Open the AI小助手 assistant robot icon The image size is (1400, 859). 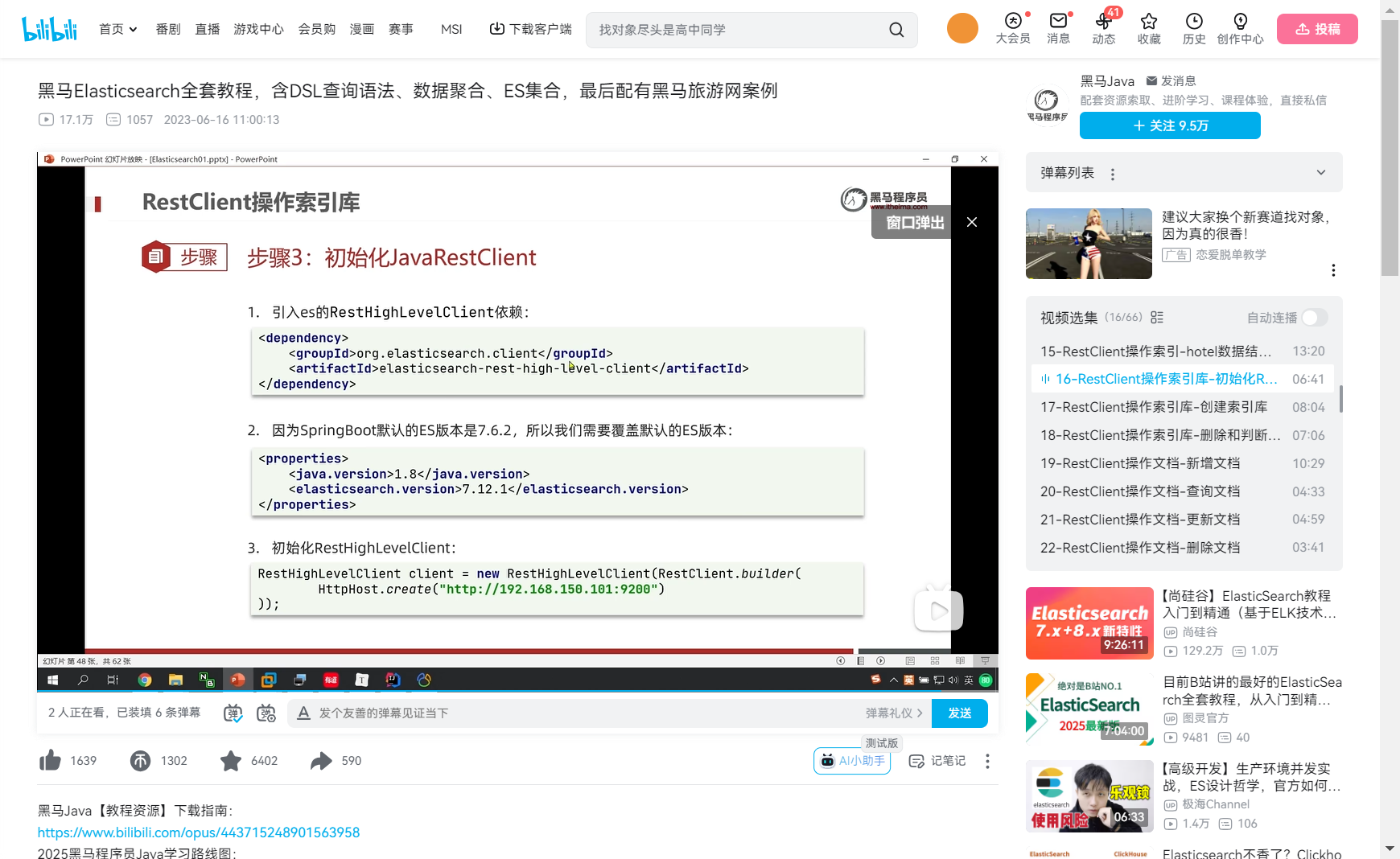tap(828, 761)
